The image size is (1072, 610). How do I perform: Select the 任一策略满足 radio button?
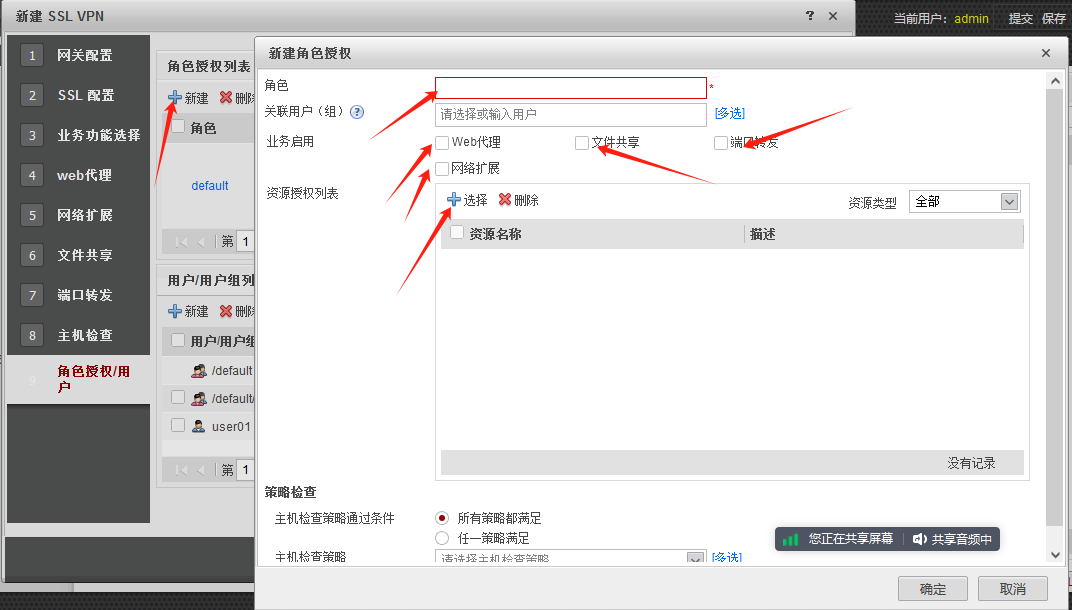point(443,538)
